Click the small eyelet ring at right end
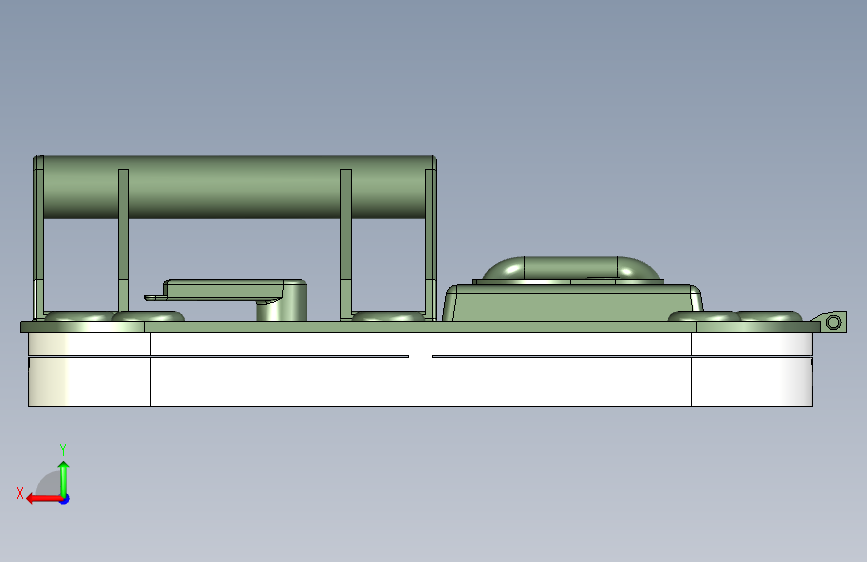 833,322
